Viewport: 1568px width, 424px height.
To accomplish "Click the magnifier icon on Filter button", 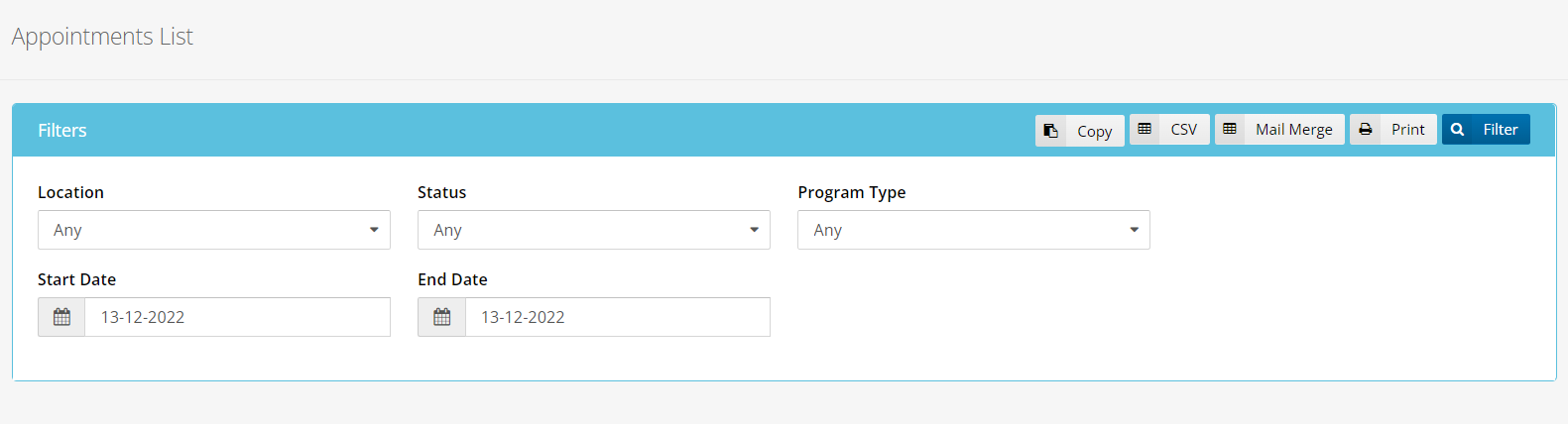I will pos(1457,130).
